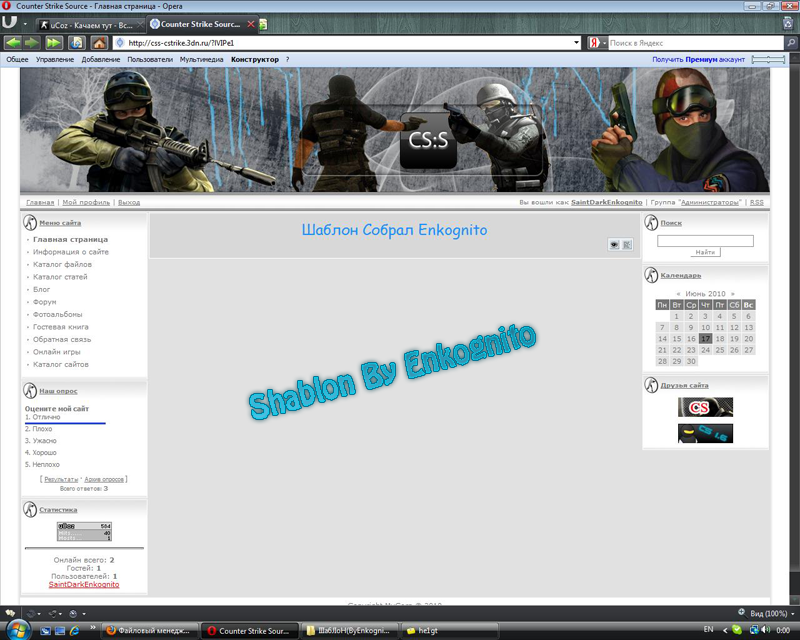Open the Архив опросов link

pos(104,480)
